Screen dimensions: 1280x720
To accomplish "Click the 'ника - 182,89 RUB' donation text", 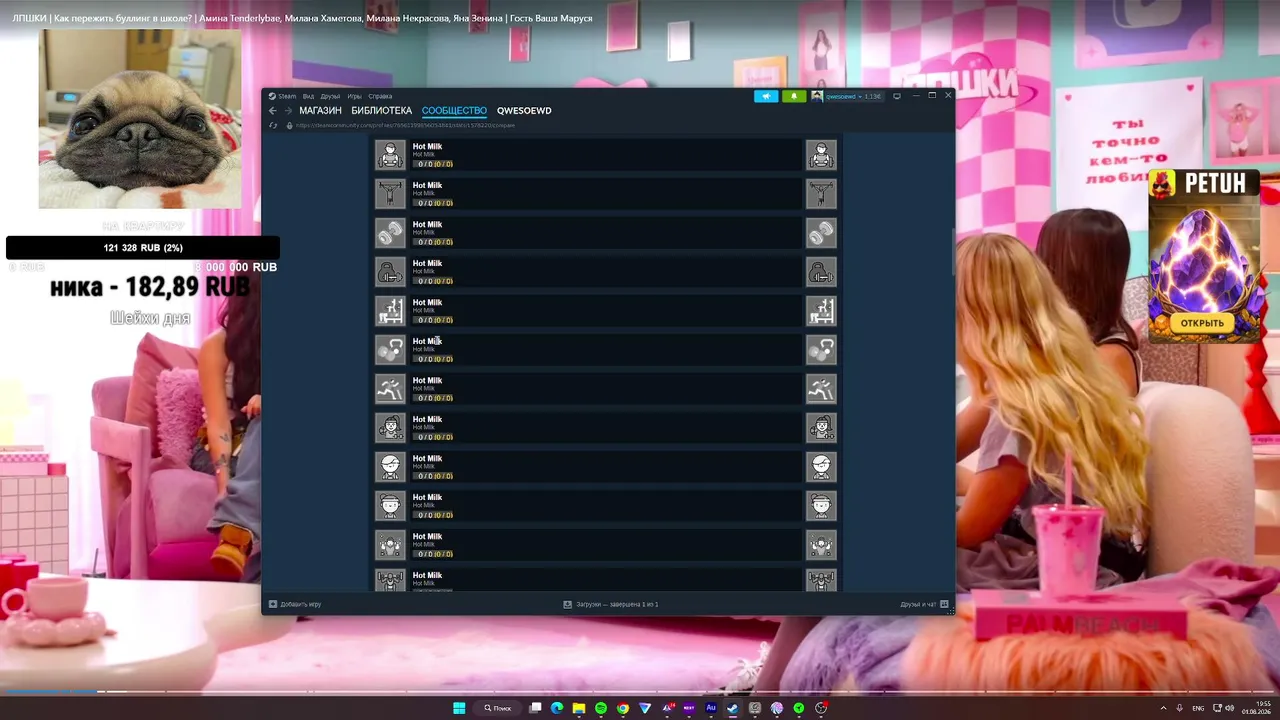I will pos(150,287).
